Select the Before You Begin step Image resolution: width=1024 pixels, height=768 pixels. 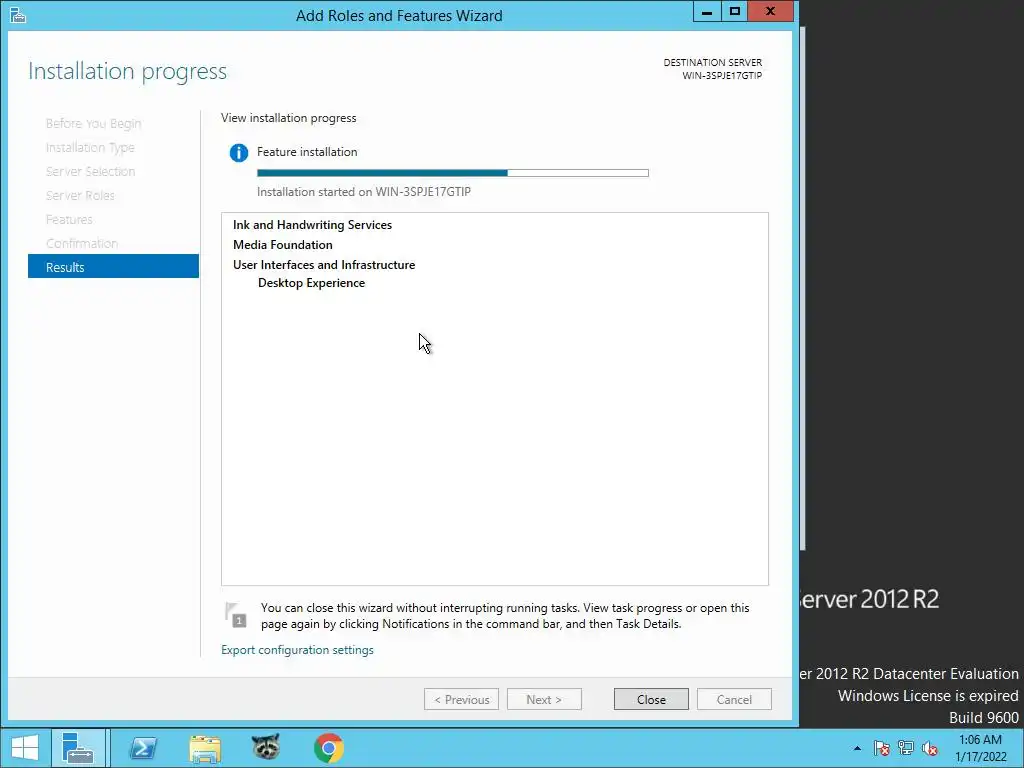point(93,123)
